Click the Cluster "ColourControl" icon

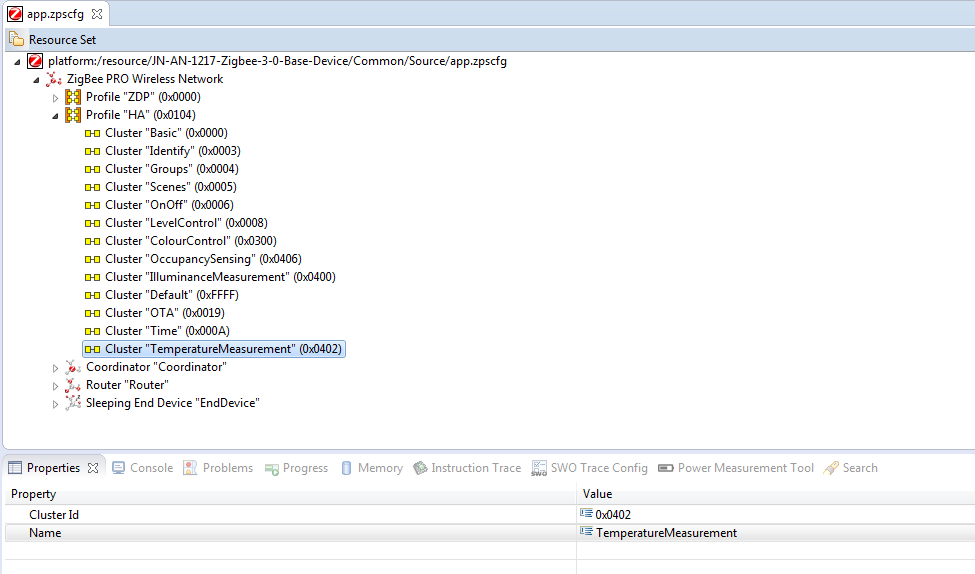tap(92, 241)
